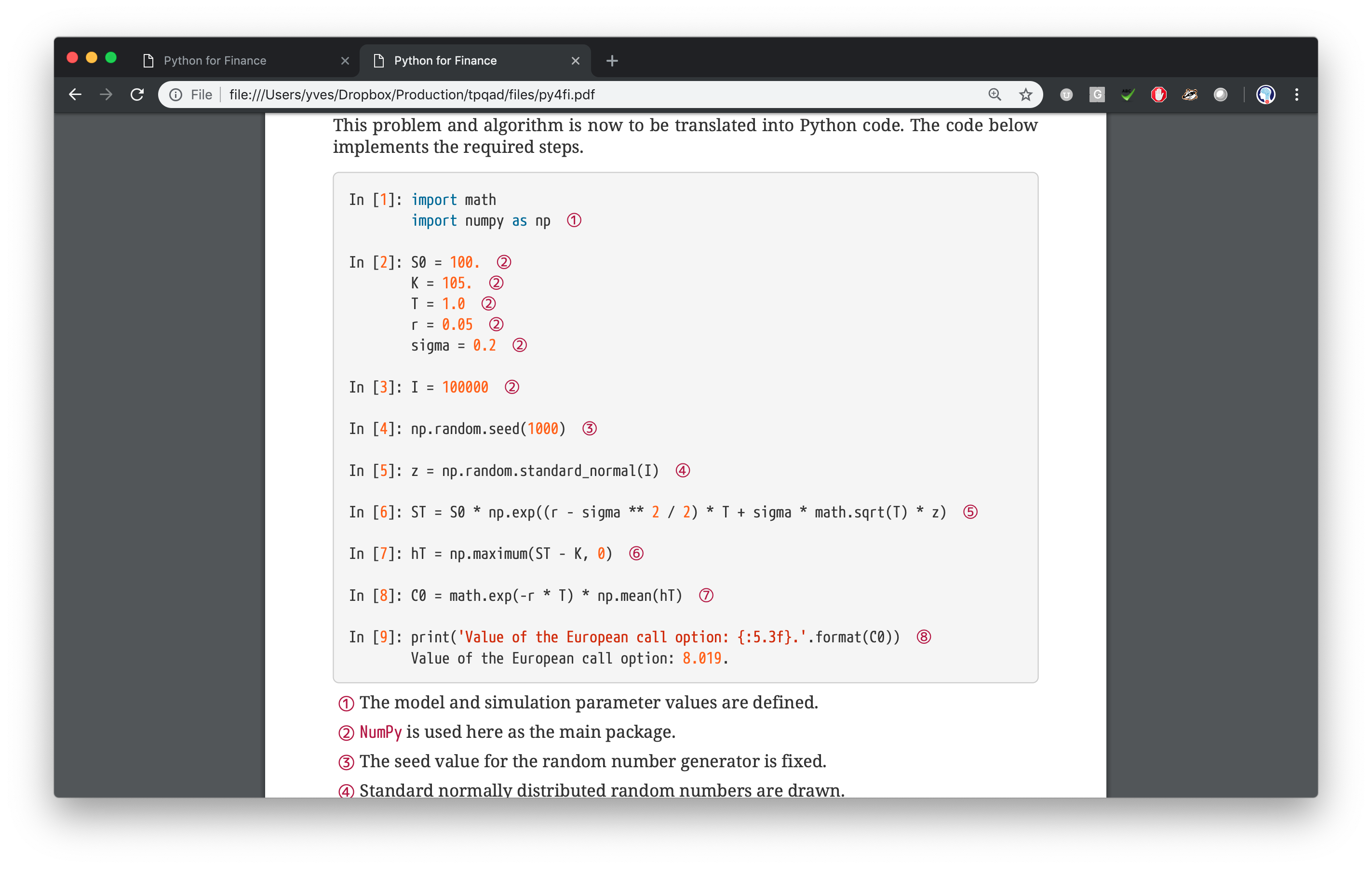1372x869 pixels.
Task: Open the user profile avatar
Action: tap(1265, 95)
